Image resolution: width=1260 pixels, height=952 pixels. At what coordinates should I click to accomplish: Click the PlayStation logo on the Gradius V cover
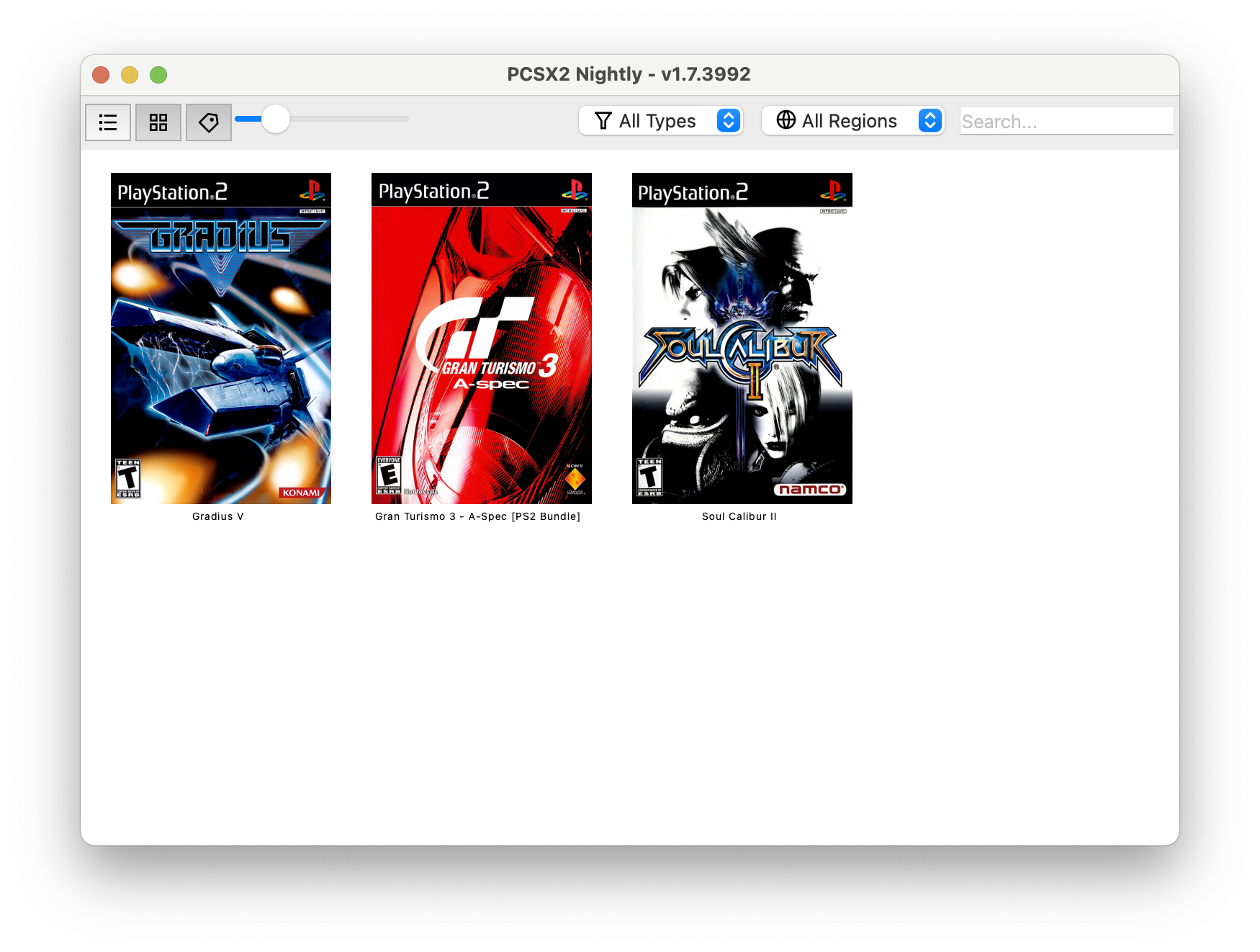(x=312, y=192)
